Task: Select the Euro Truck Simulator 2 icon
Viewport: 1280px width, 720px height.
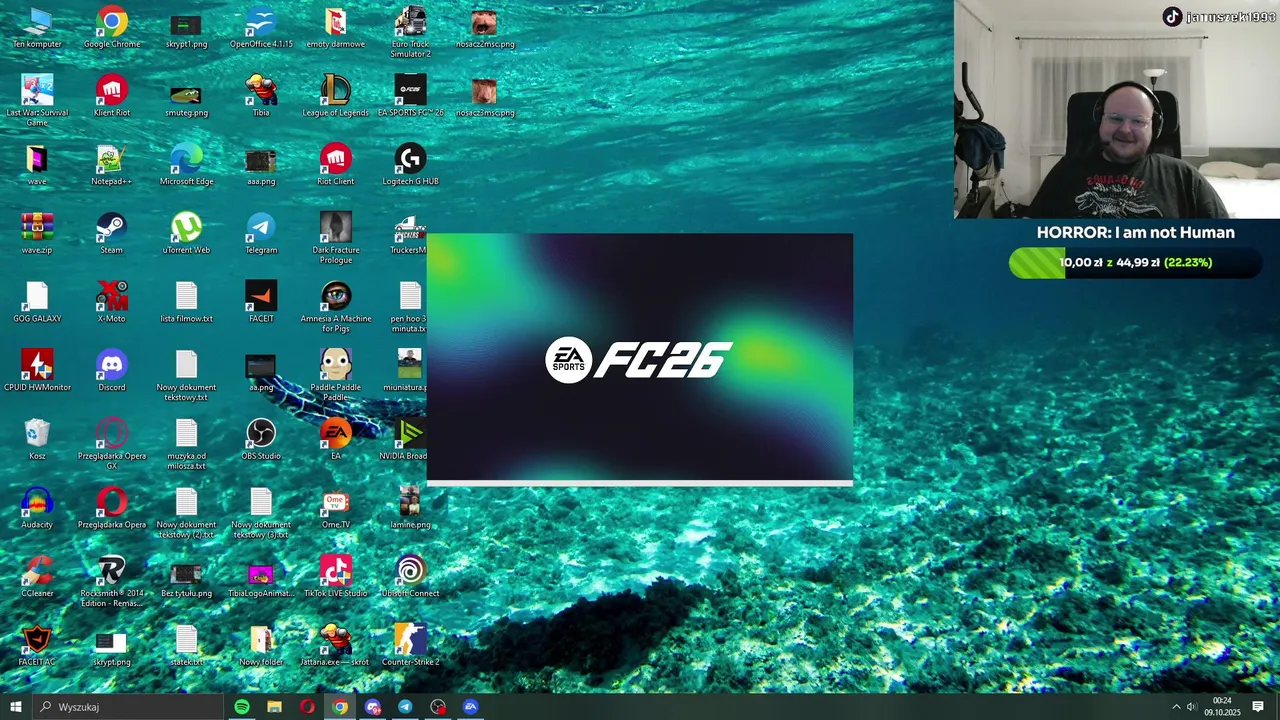Action: (x=410, y=32)
